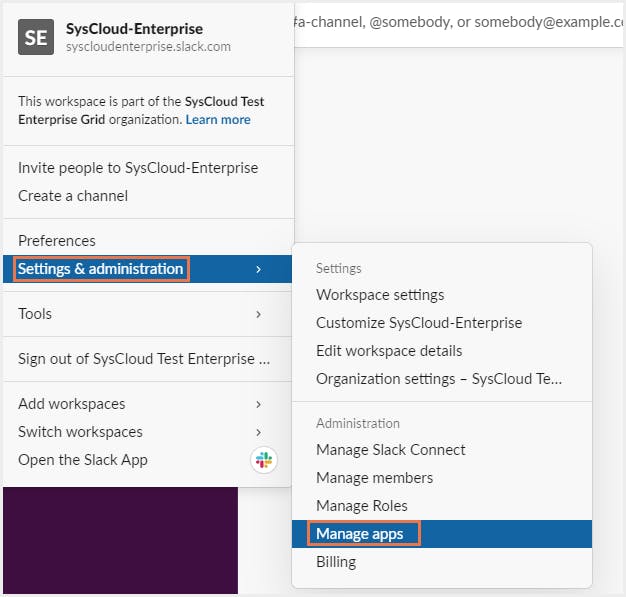Choose Customize SysCloud-Enterprise

[x=419, y=323]
